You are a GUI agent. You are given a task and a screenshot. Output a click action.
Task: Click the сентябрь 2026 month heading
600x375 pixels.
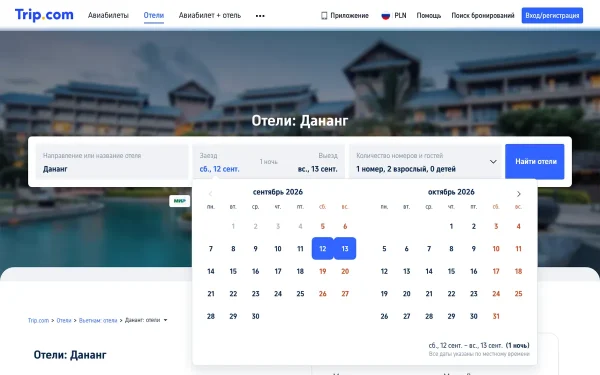pyautogui.click(x=278, y=192)
